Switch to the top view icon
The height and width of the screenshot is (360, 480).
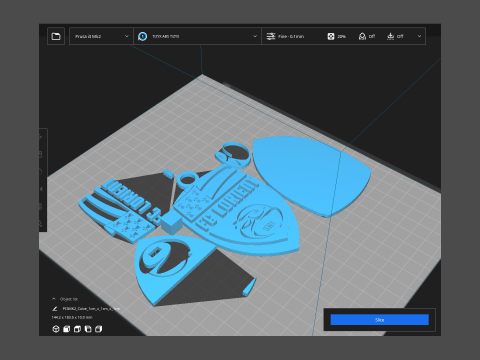click(77, 329)
